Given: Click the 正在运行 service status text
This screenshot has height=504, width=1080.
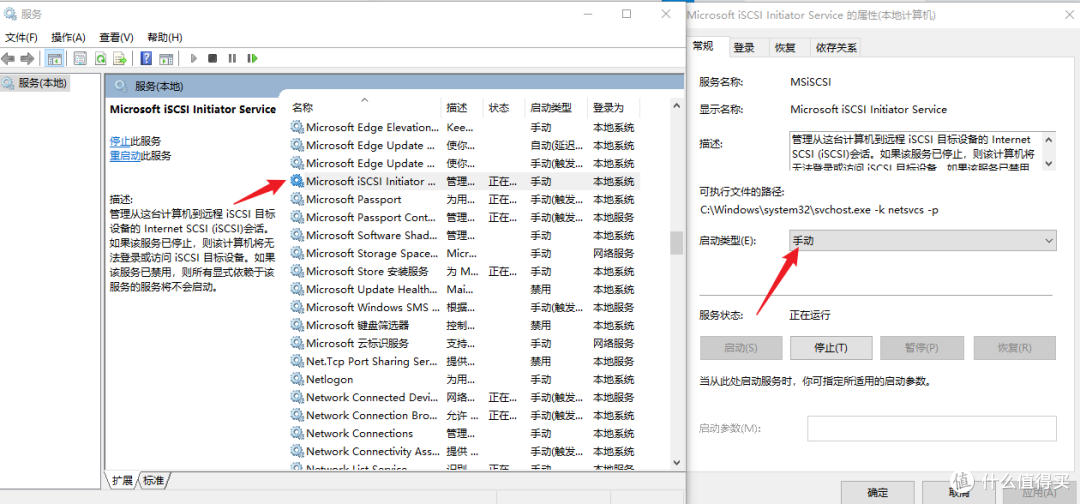Looking at the screenshot, I should [810, 315].
